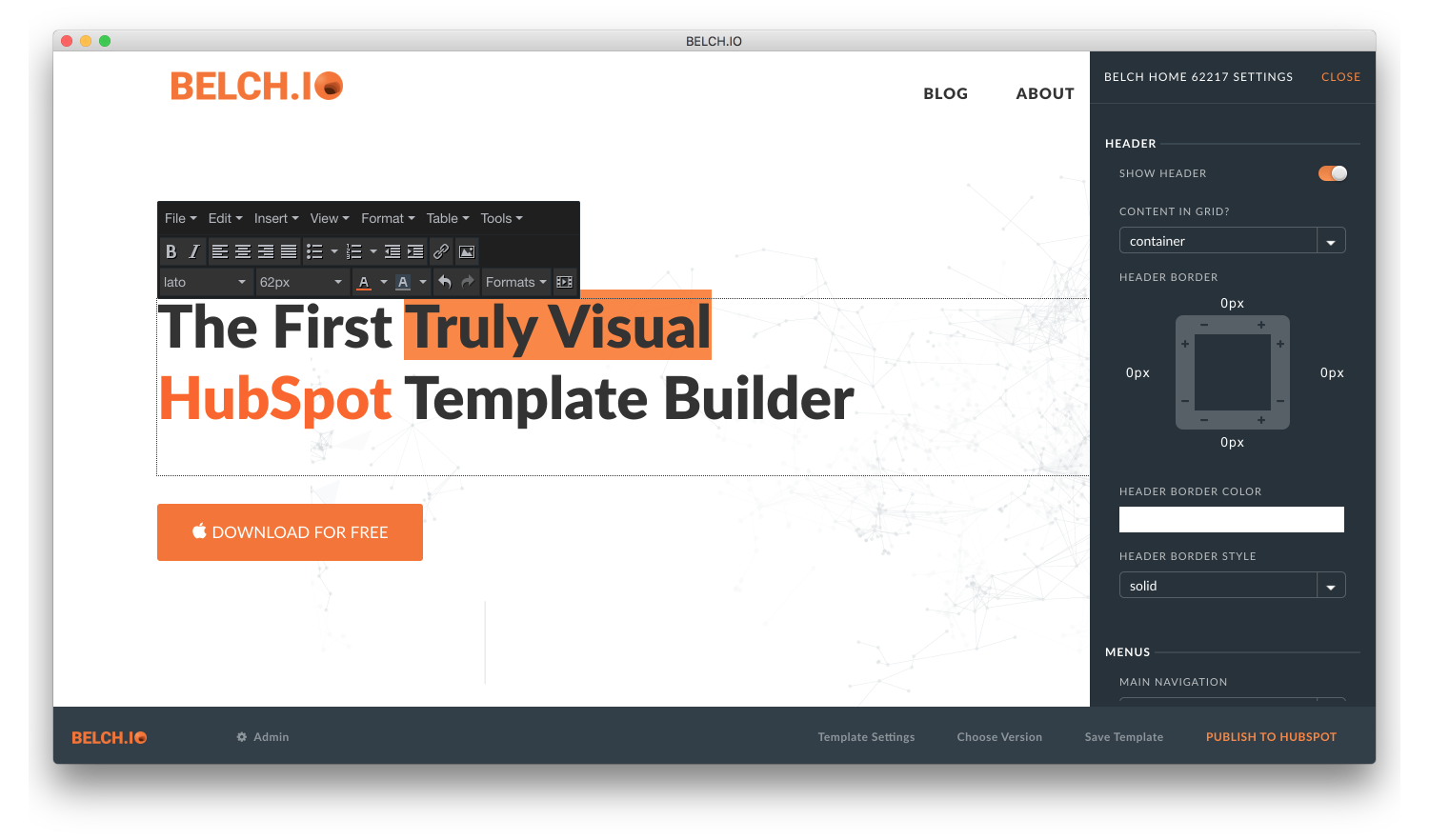Align the headline text left
Image resolution: width=1429 pixels, height=840 pixels.
(220, 251)
